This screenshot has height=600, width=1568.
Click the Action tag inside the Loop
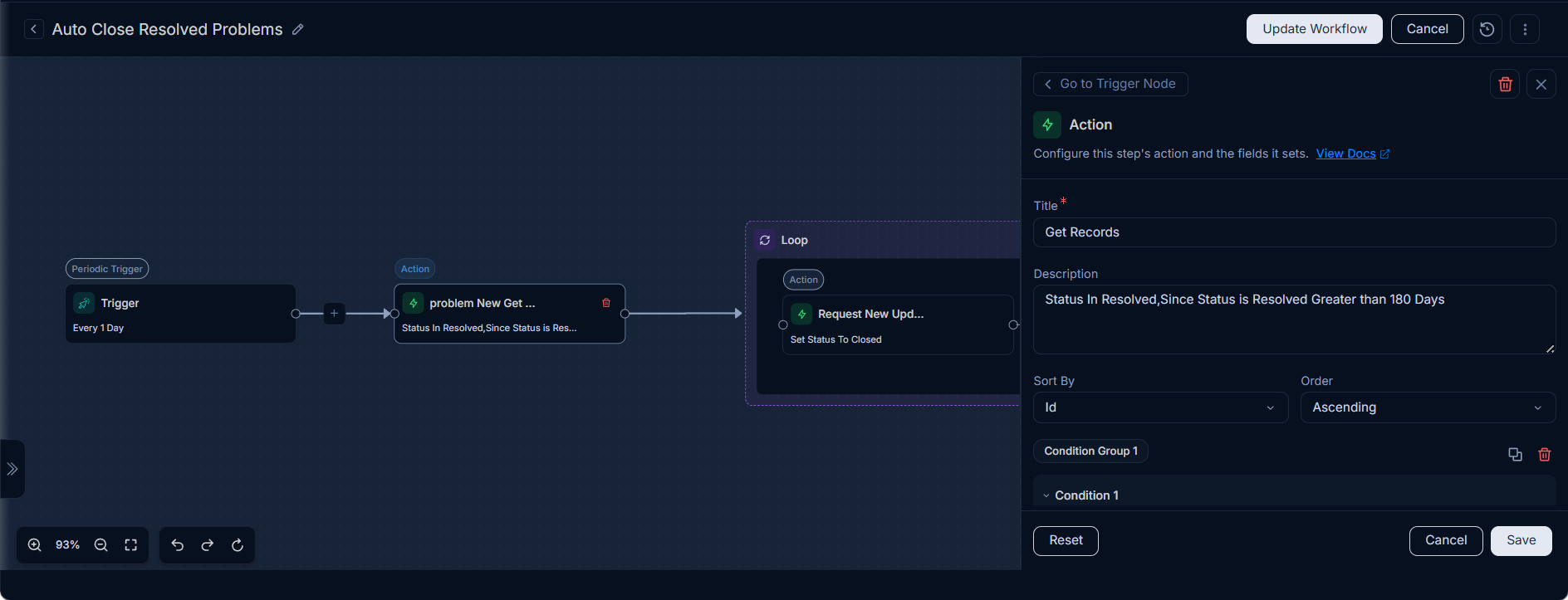coord(803,280)
